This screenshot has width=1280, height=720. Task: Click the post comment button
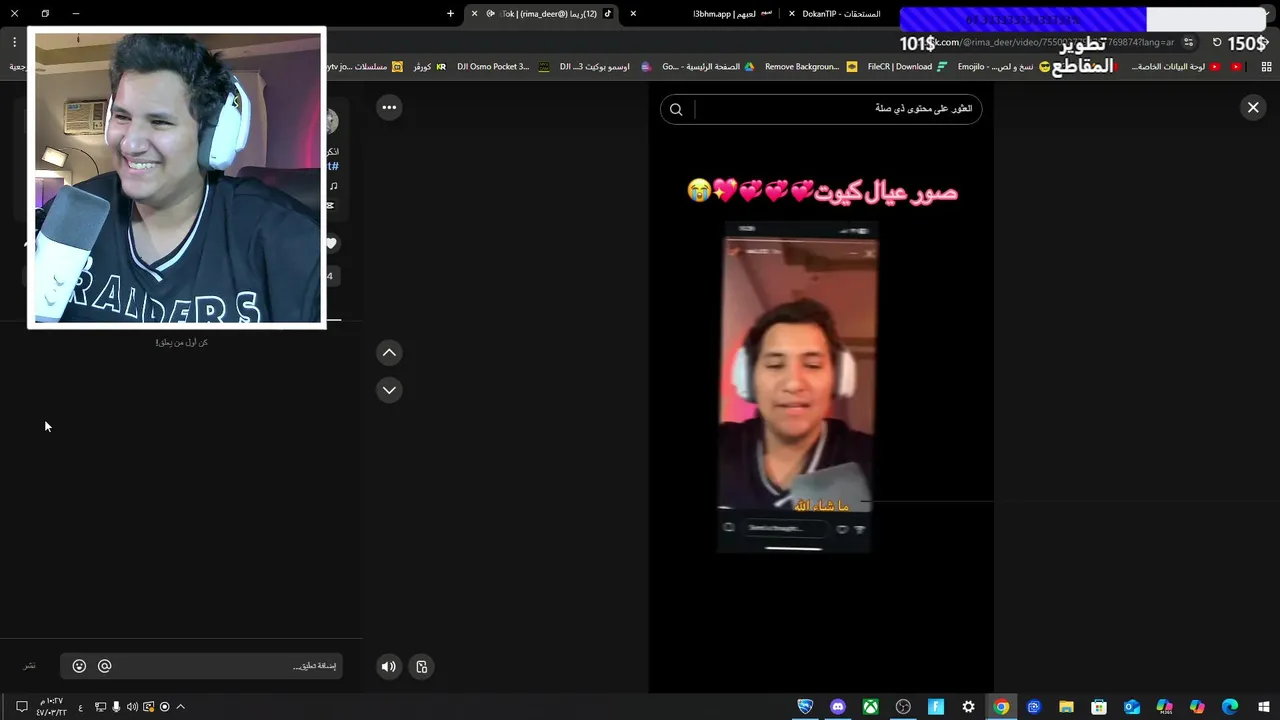click(30, 666)
